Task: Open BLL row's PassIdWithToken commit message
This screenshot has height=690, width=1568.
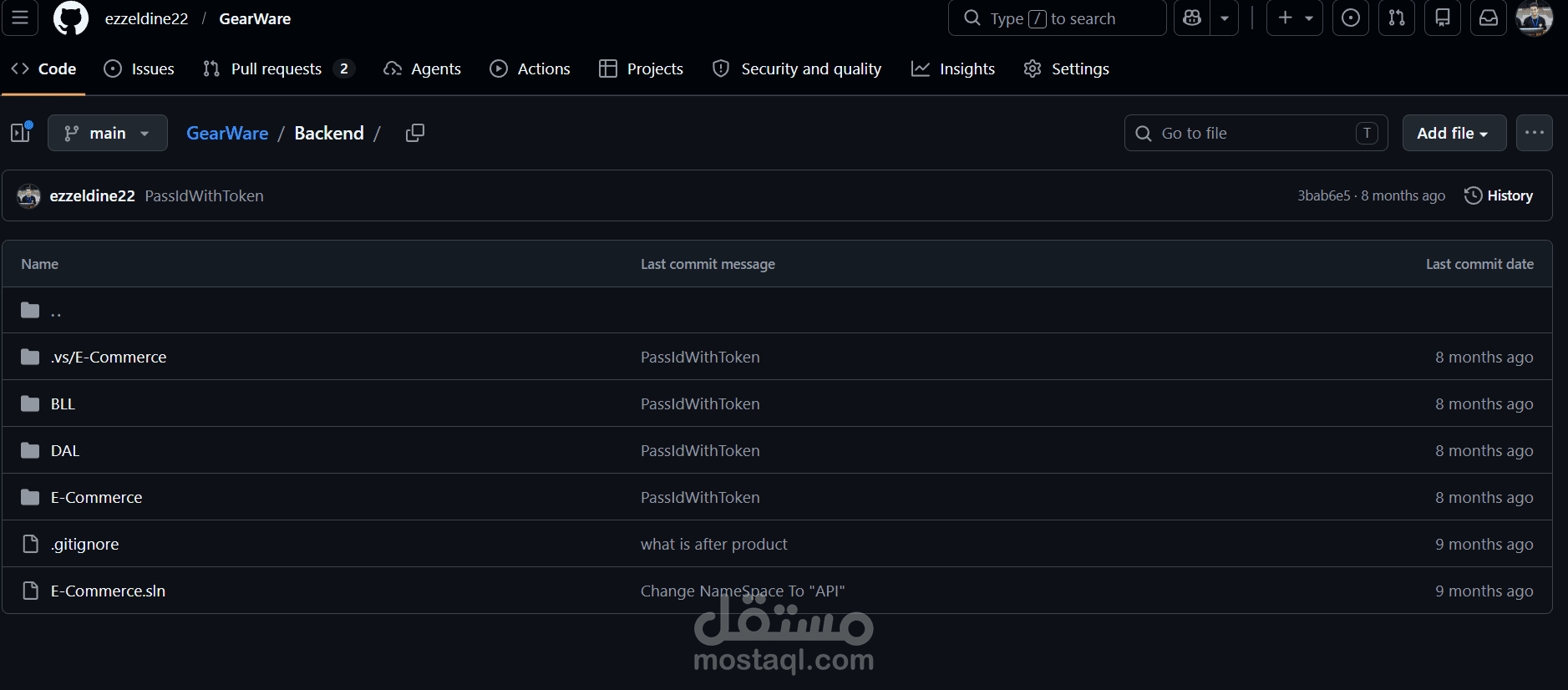Action: click(x=700, y=403)
